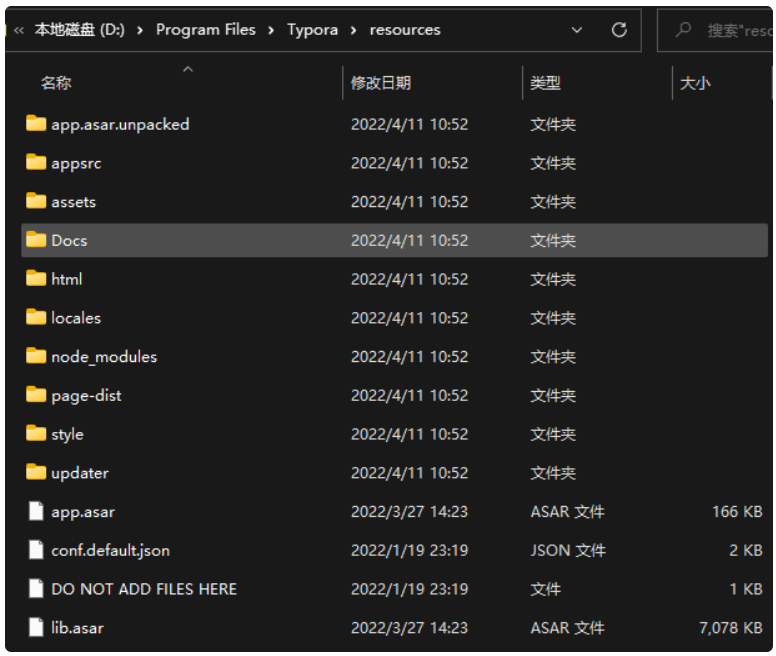Click the updater folder icon

(x=36, y=472)
